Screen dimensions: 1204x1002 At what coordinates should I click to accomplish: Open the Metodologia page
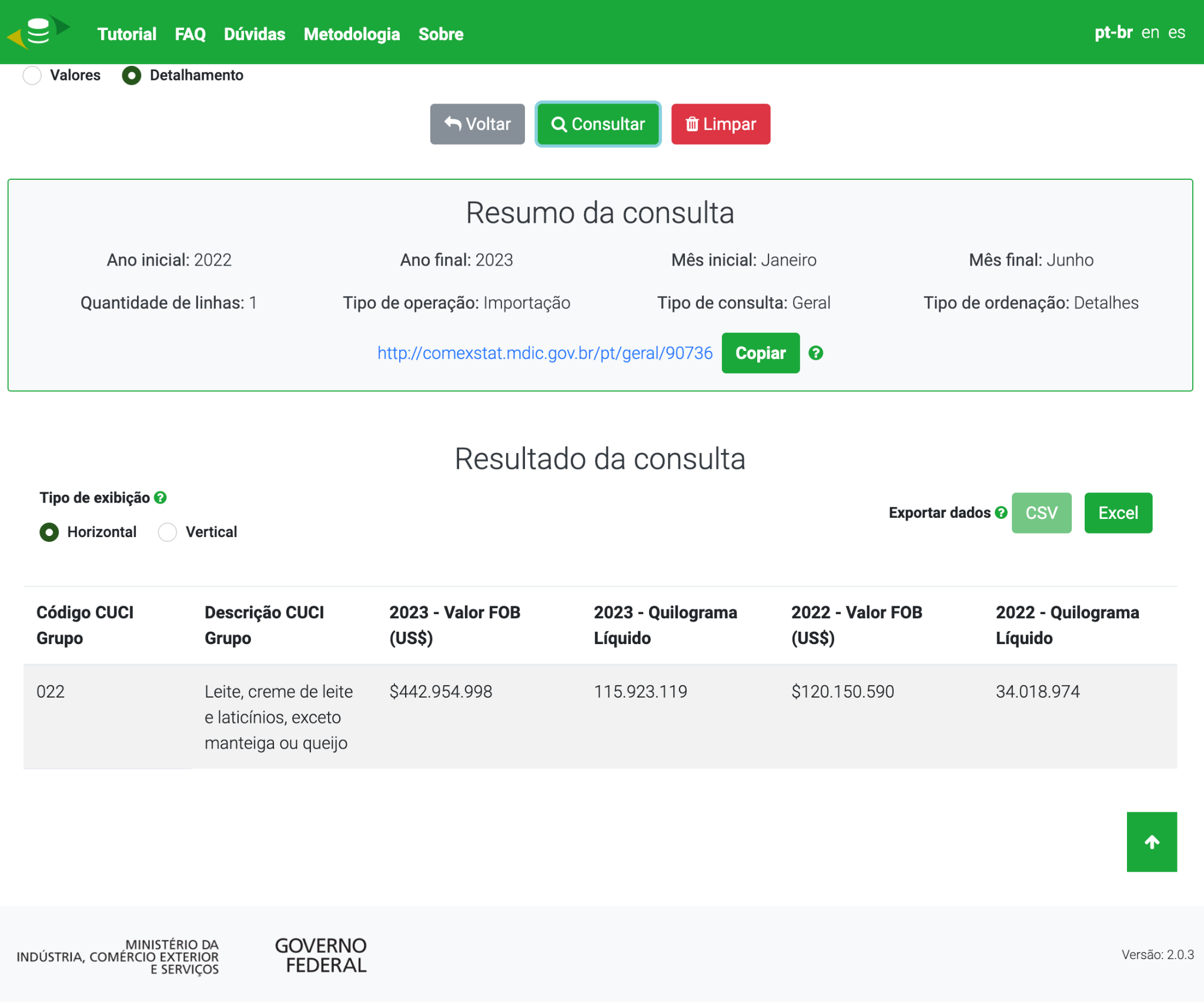pos(352,34)
